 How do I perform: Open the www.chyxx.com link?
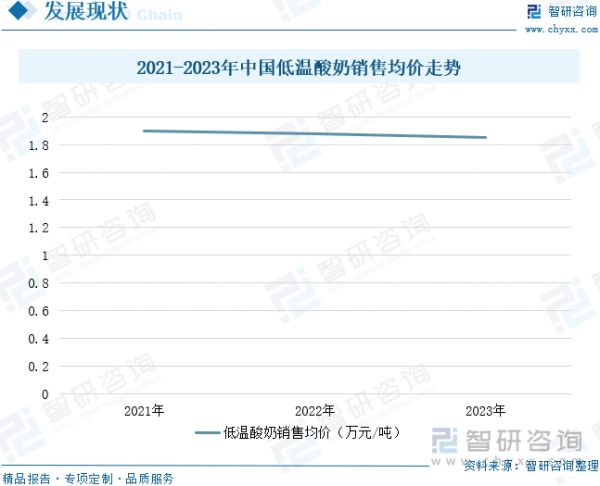561,29
